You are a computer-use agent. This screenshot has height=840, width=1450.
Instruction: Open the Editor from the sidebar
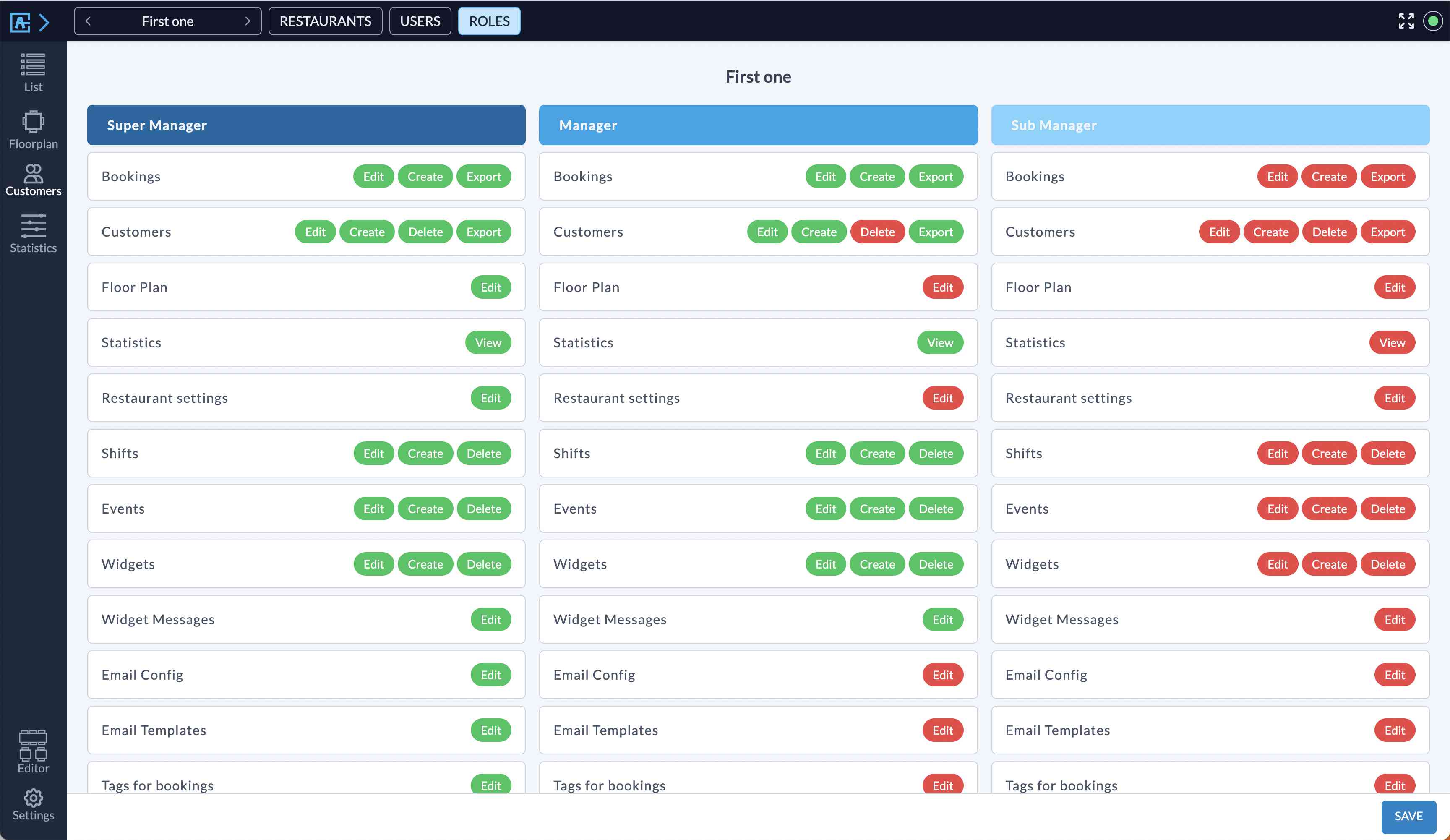33,751
